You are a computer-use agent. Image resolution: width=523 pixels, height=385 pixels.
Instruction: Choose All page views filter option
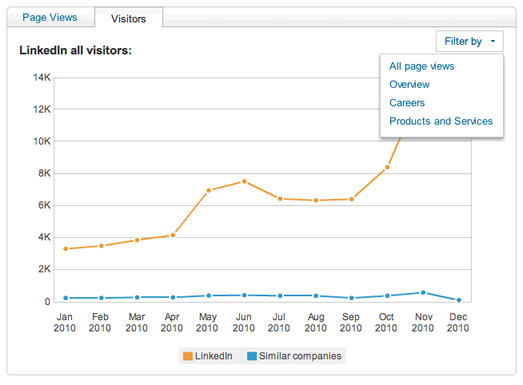click(422, 66)
